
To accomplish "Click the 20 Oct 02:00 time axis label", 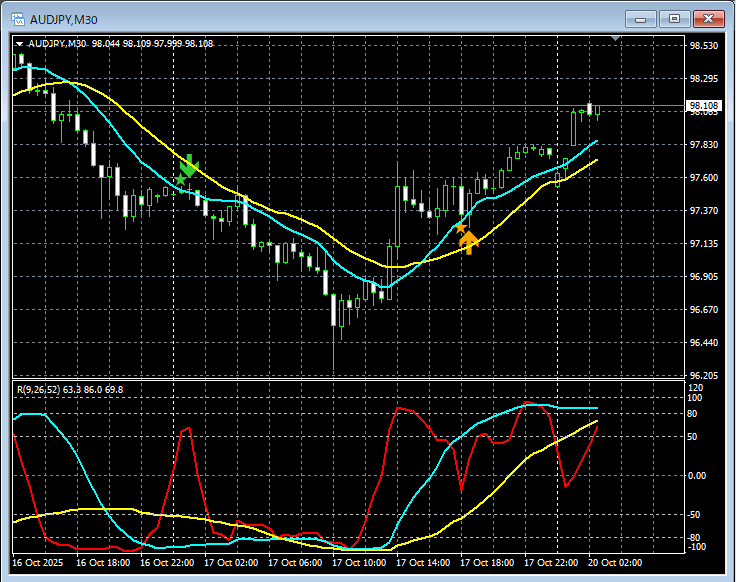I will (x=614, y=564).
